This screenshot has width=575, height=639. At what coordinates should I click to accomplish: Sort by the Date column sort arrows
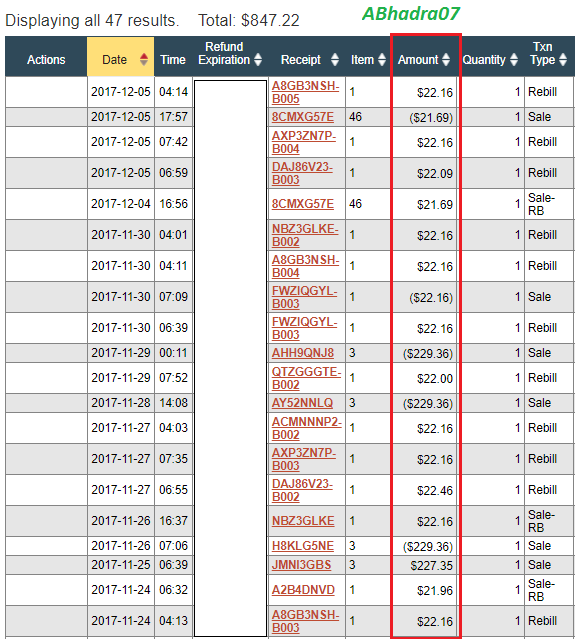[x=143, y=59]
